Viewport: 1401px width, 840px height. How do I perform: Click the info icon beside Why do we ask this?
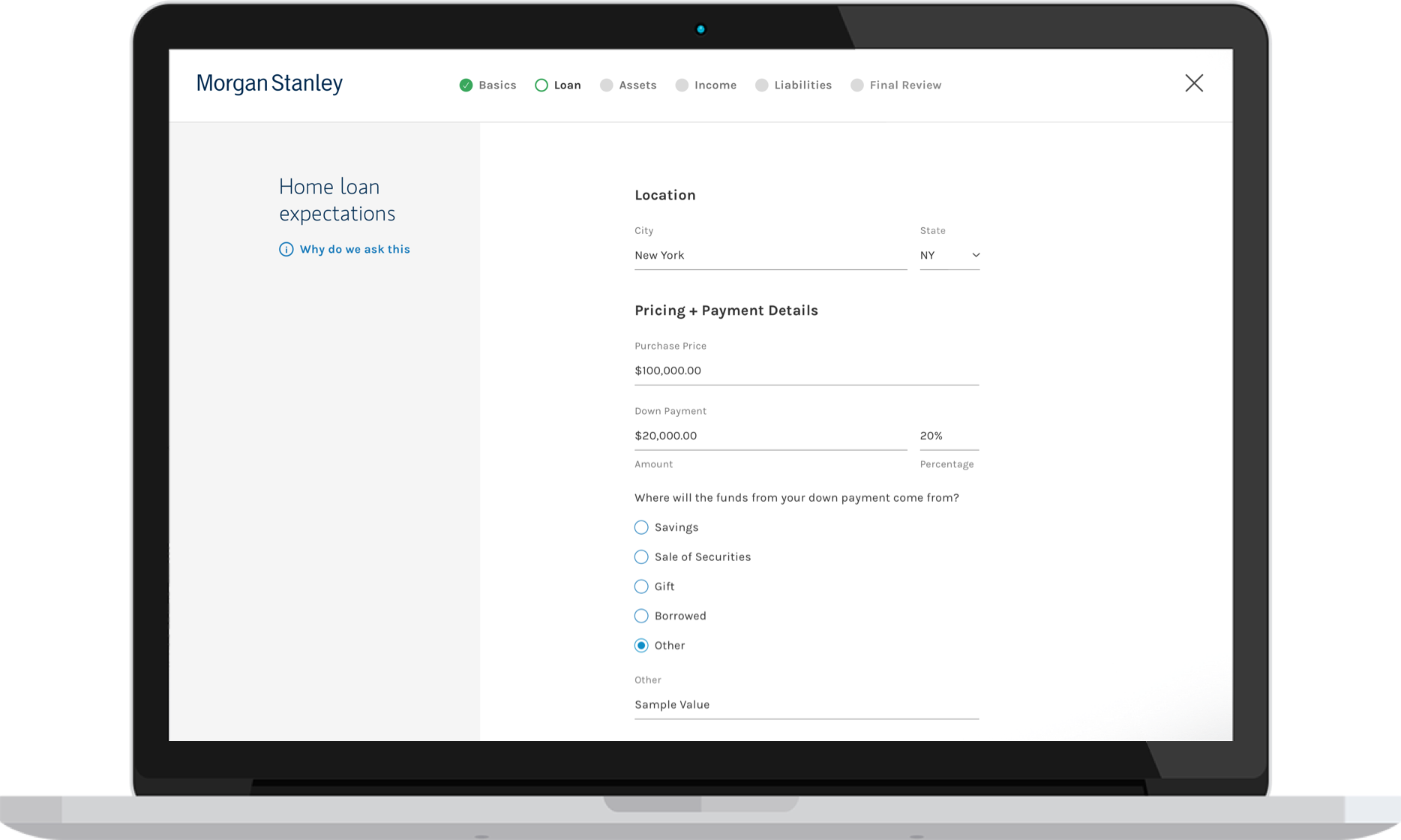(286, 249)
